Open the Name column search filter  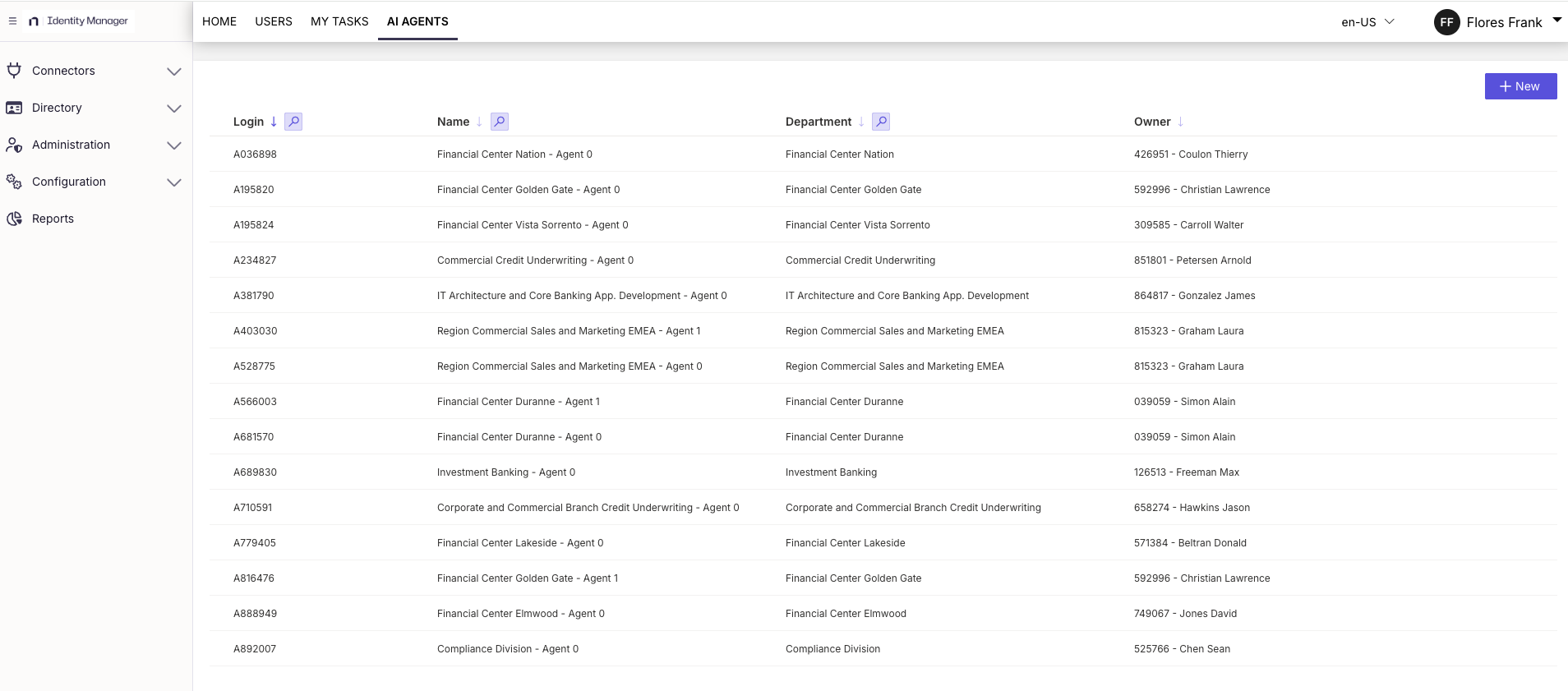tap(500, 122)
